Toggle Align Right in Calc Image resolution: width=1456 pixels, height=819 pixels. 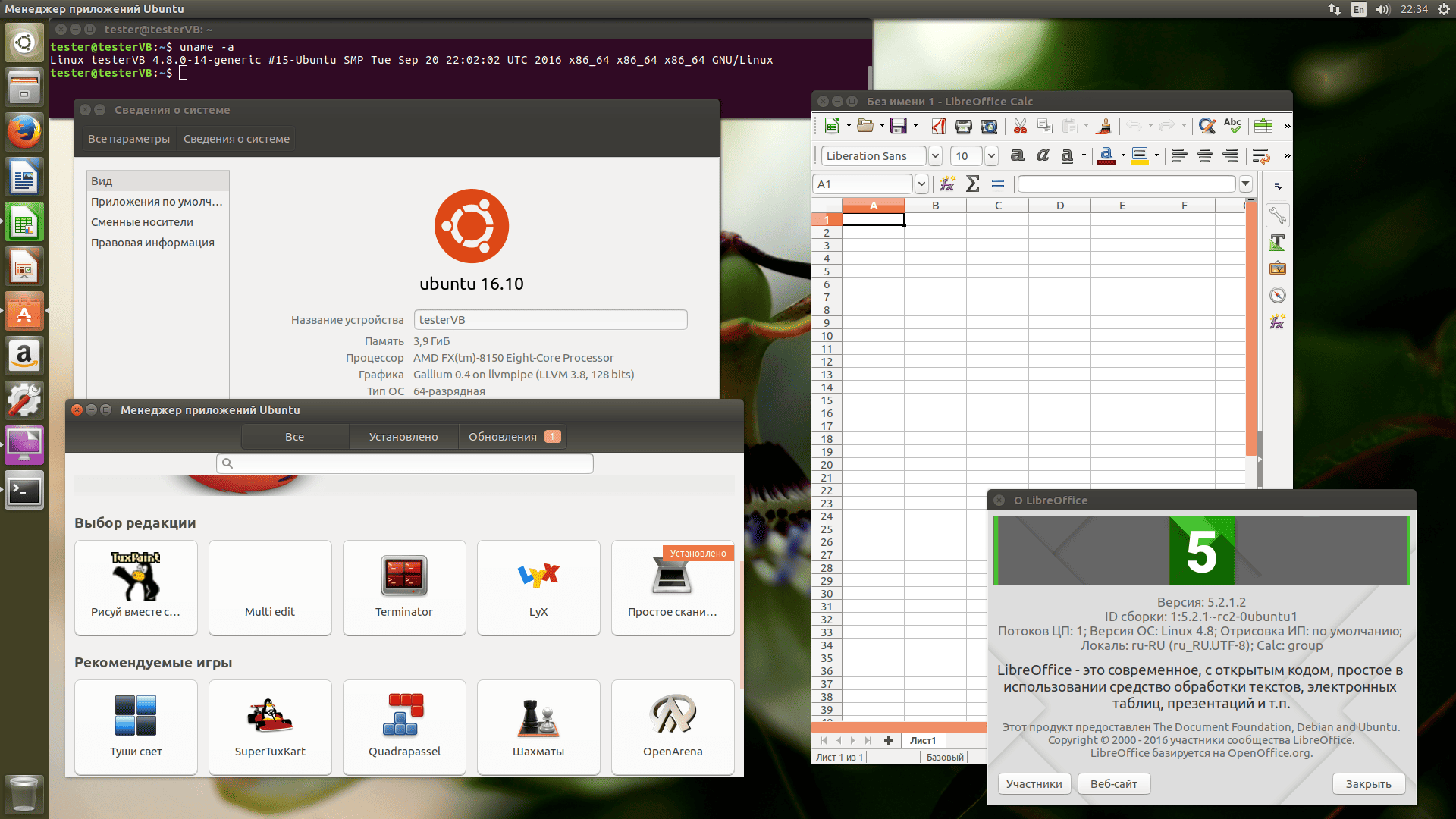pos(1230,155)
